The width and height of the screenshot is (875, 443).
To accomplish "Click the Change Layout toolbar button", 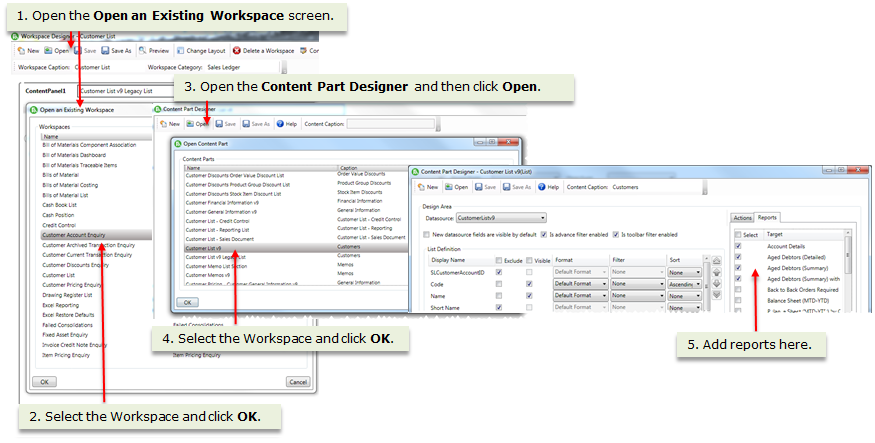I will click(x=202, y=50).
